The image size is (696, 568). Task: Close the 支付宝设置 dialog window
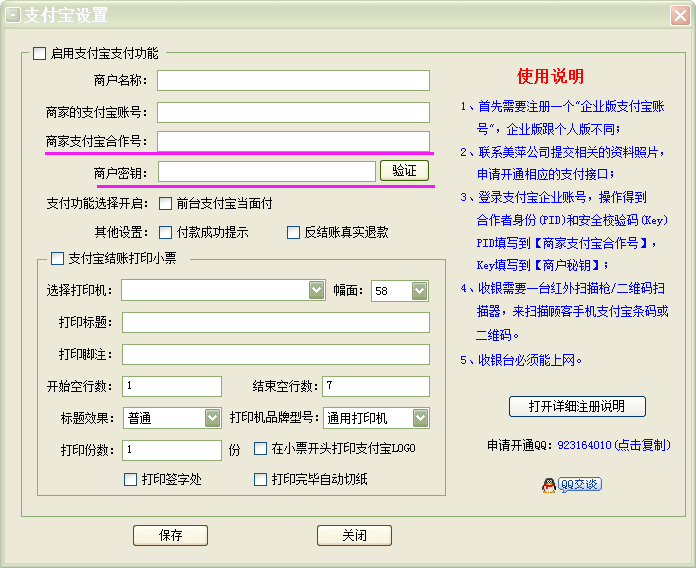[680, 16]
